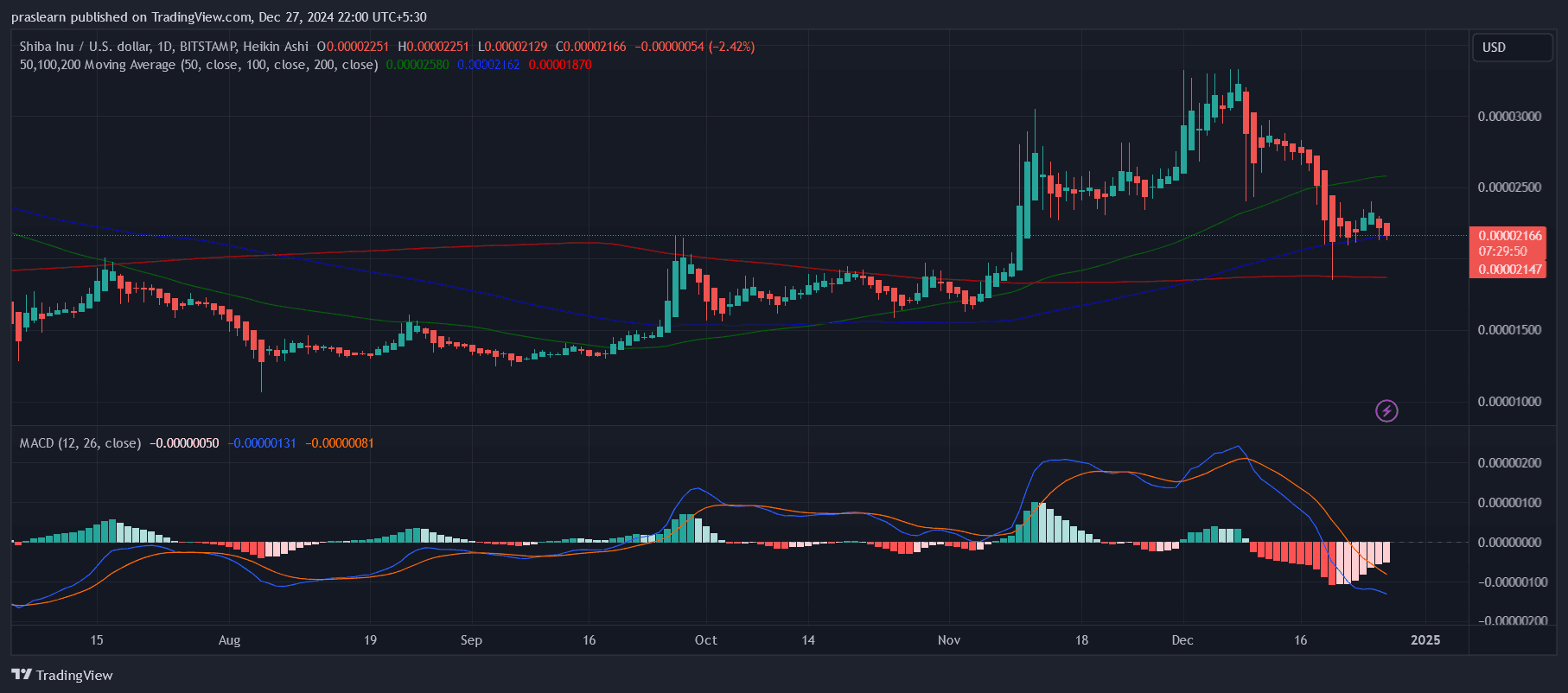The width and height of the screenshot is (1568, 693).
Task: Click the published on TradingView.com header text
Action: point(219,17)
